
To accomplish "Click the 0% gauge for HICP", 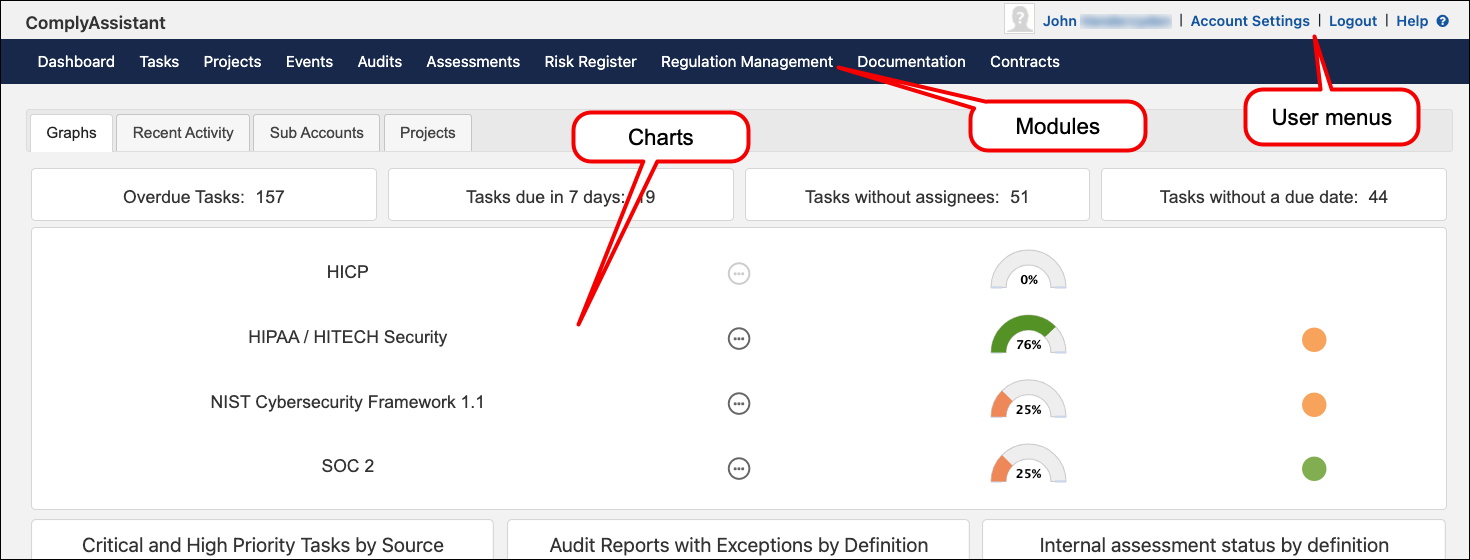I will 1028,271.
